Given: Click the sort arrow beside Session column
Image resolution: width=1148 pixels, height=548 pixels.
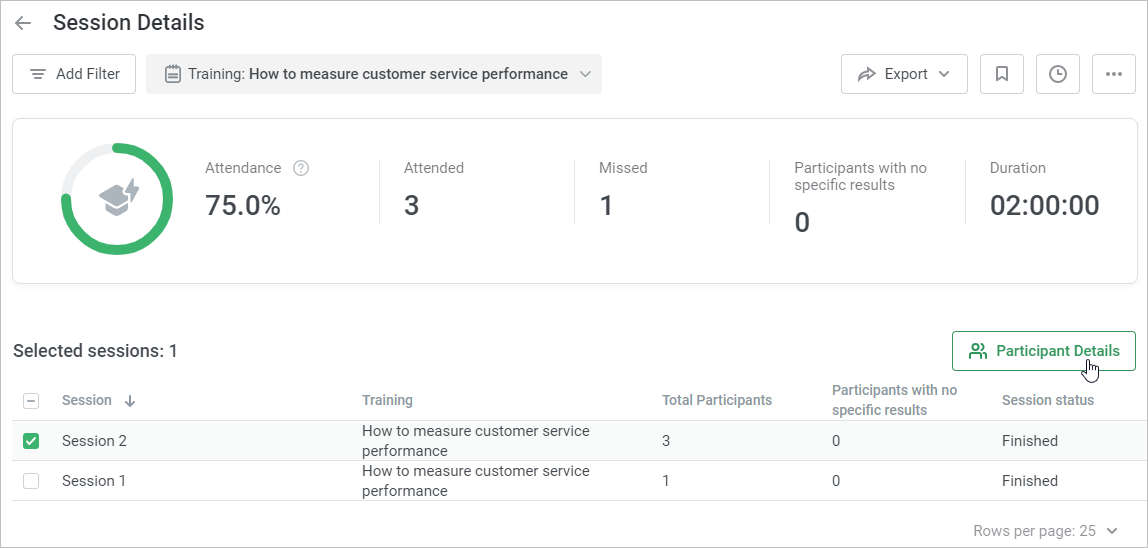Looking at the screenshot, I should coord(130,401).
